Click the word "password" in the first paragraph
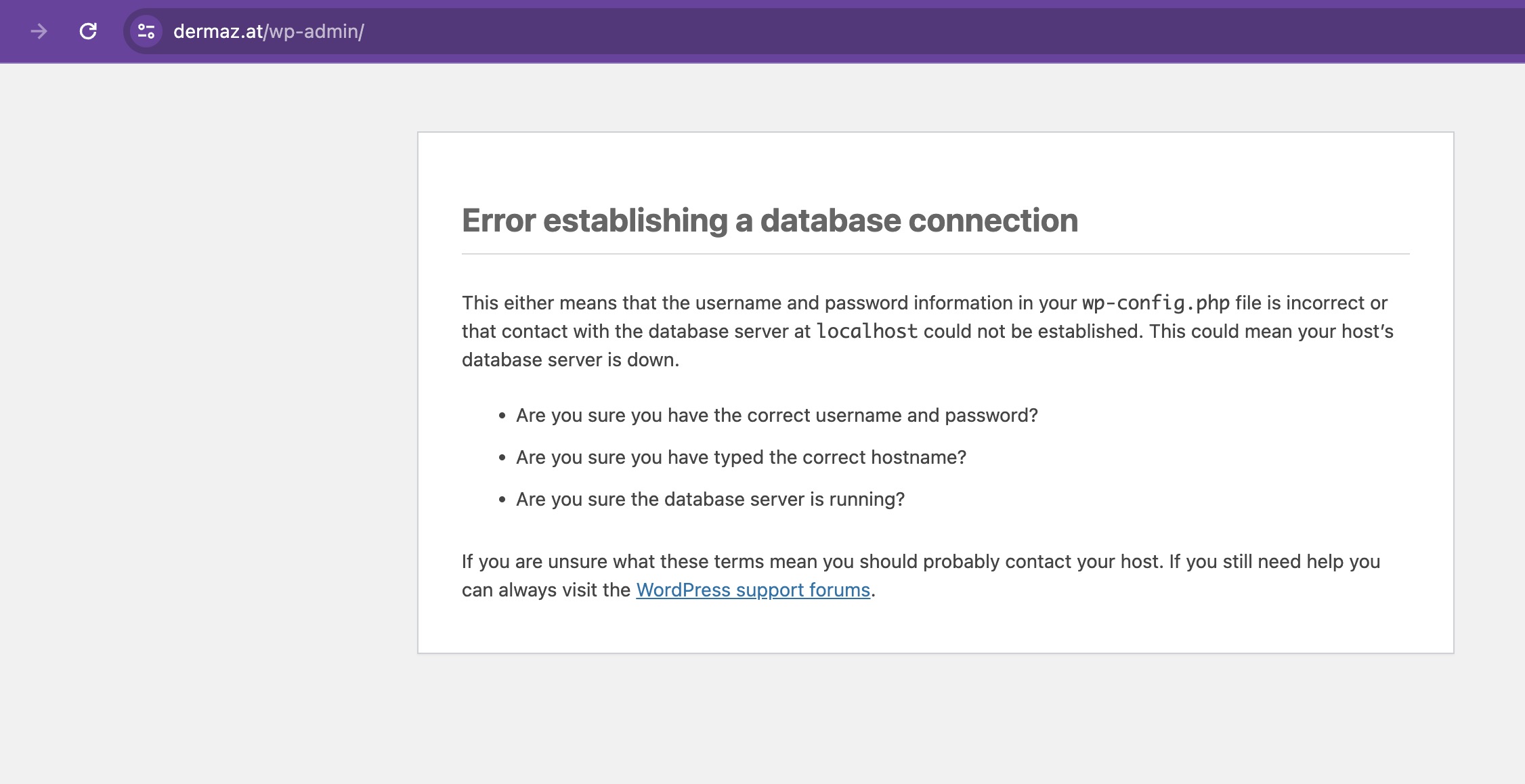The width and height of the screenshot is (1525, 784). click(x=866, y=303)
